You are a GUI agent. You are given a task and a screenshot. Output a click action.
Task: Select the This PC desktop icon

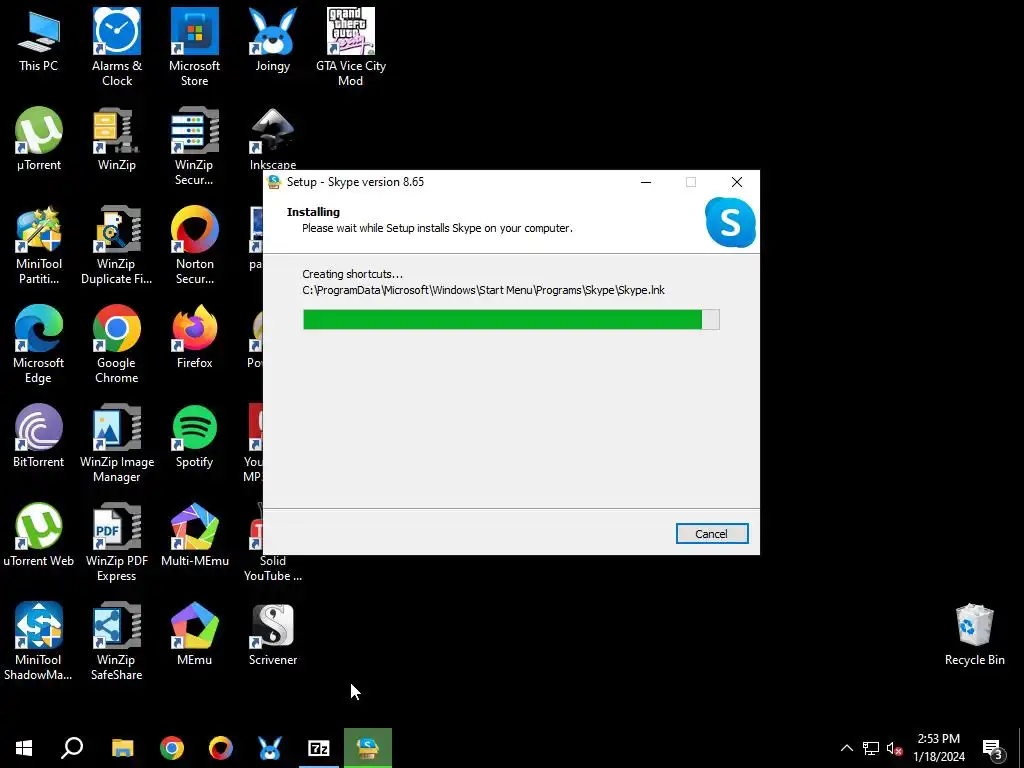(39, 40)
